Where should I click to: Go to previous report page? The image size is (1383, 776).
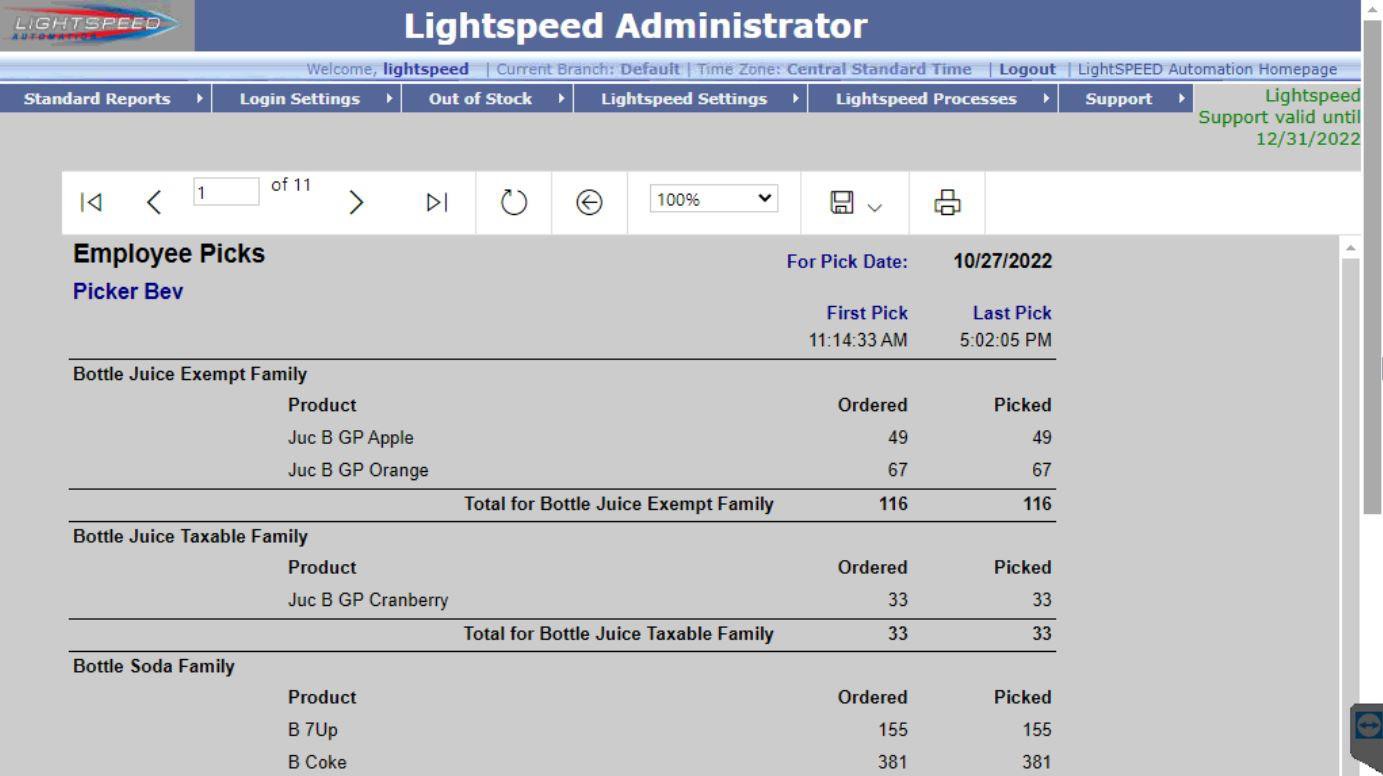(x=153, y=203)
